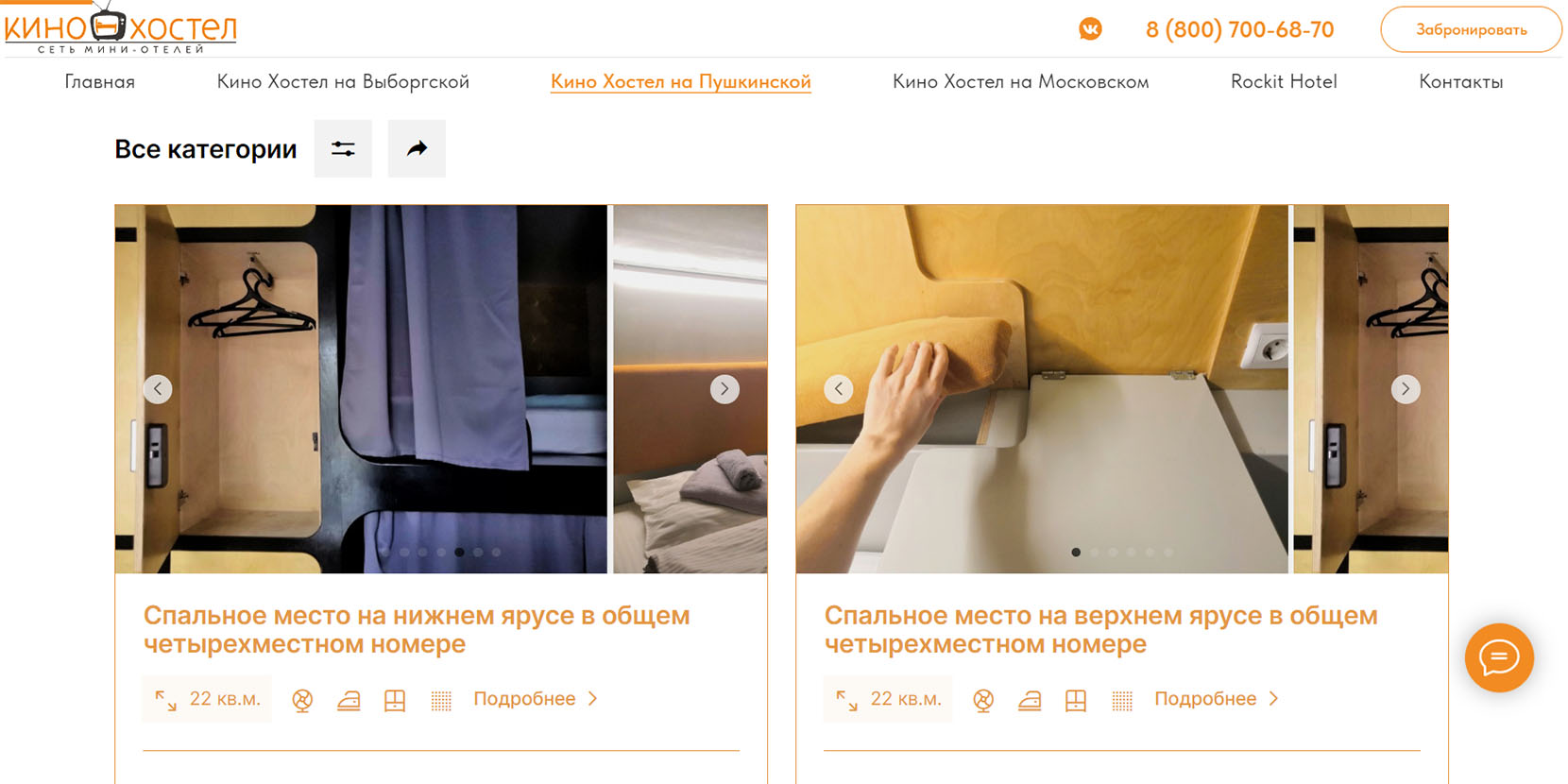
Task: Click the wardrobe icon on upper bunk card
Action: tap(1075, 700)
